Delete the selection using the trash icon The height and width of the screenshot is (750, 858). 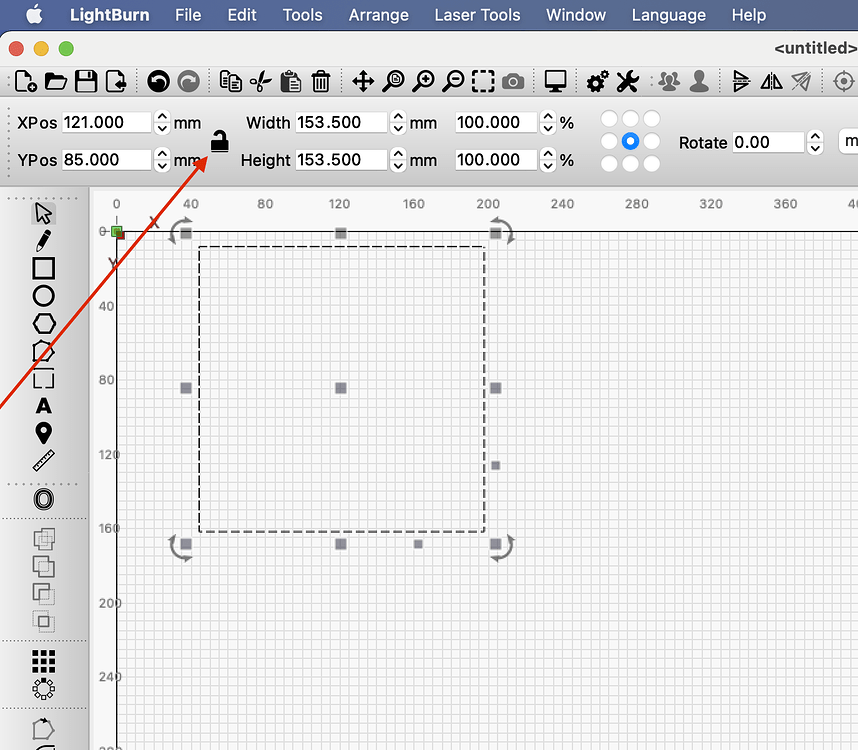click(320, 81)
